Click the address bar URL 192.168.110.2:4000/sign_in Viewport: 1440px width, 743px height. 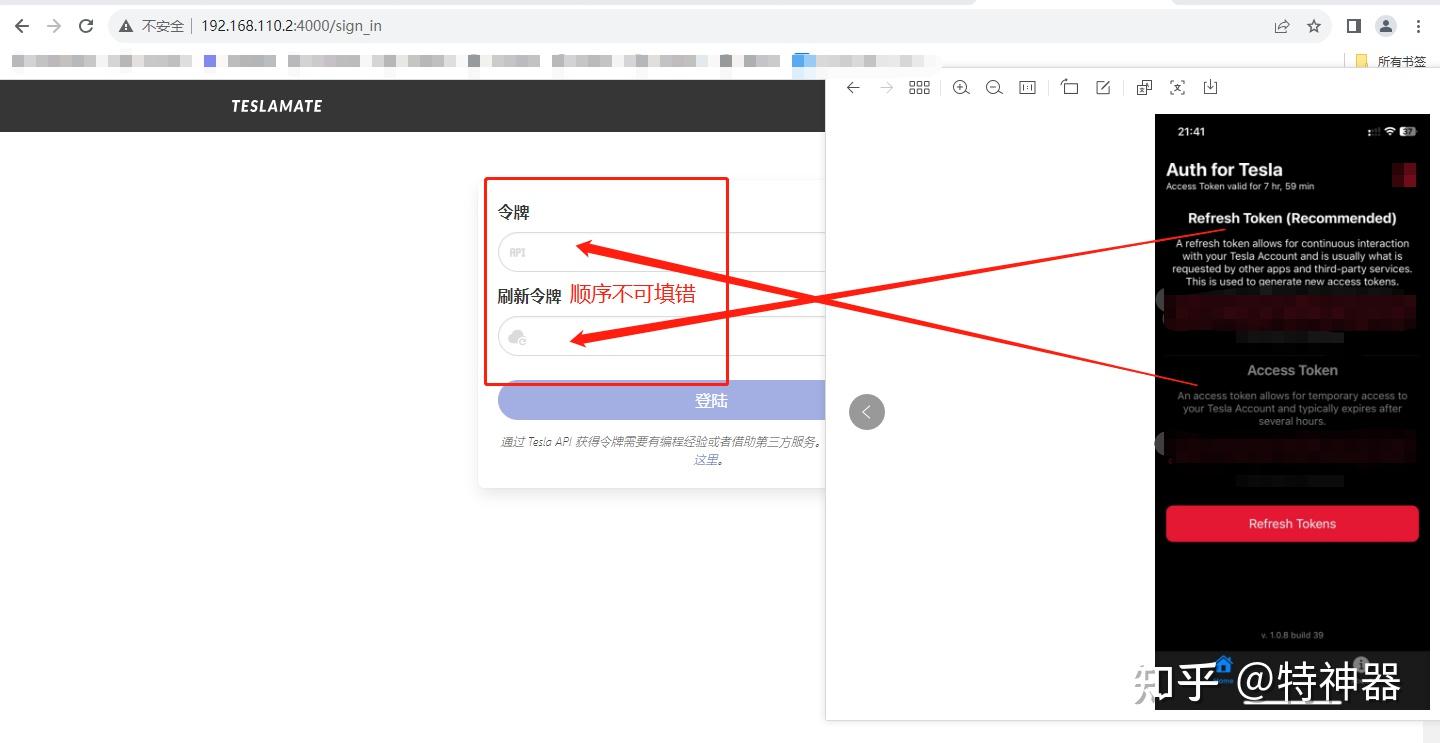click(291, 26)
